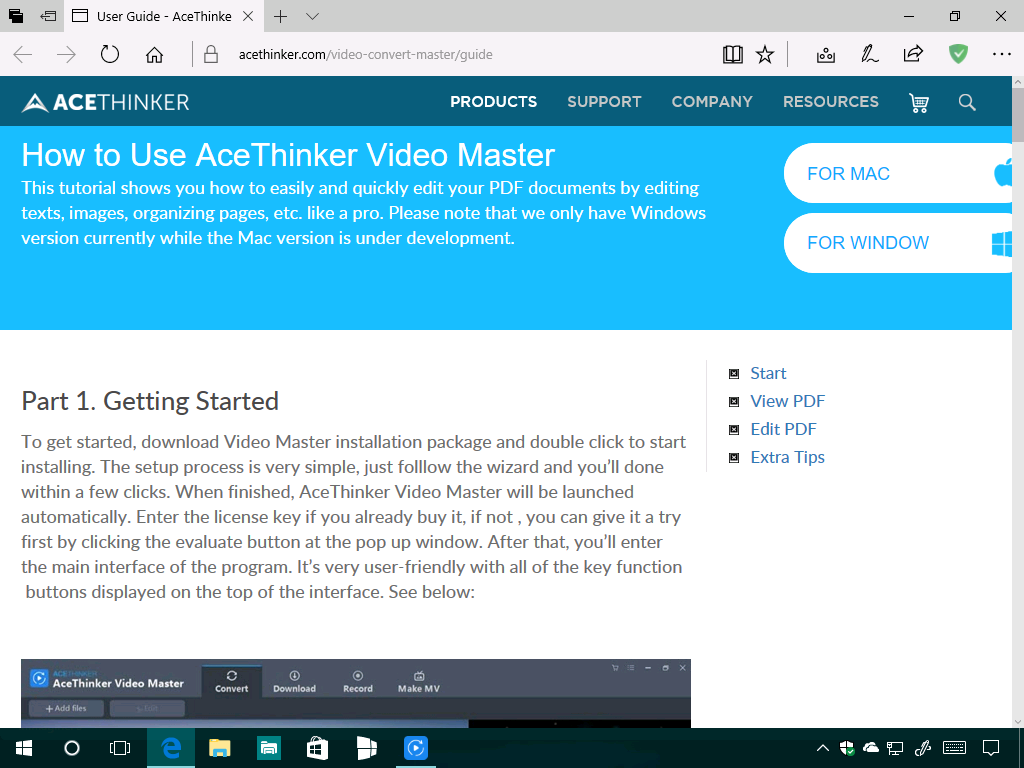This screenshot has width=1024, height=768.
Task: Select the User Guide - AceThinker tab
Action: pyautogui.click(x=163, y=16)
